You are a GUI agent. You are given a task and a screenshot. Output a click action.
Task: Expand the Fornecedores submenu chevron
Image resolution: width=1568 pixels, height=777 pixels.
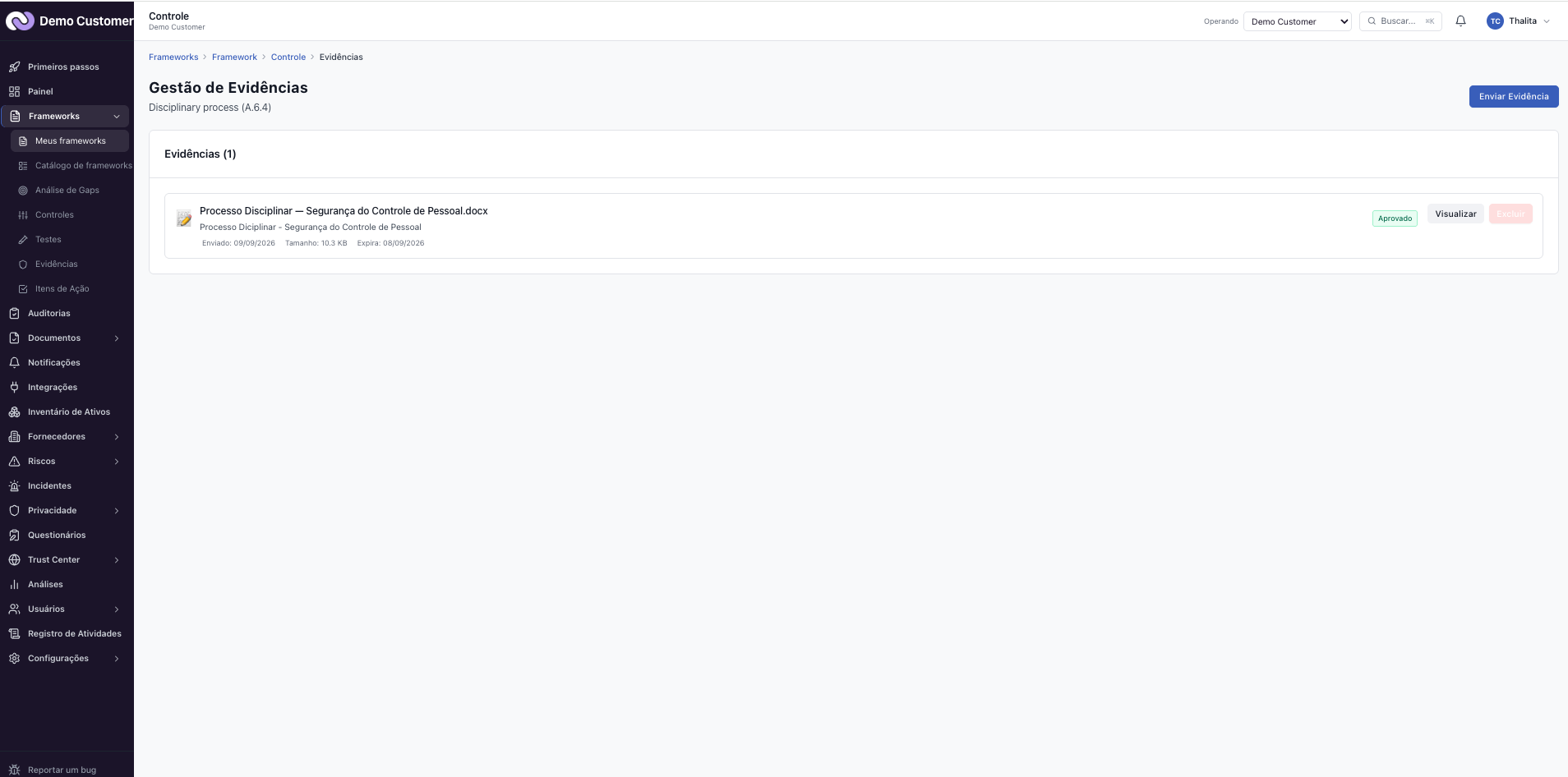point(117,437)
